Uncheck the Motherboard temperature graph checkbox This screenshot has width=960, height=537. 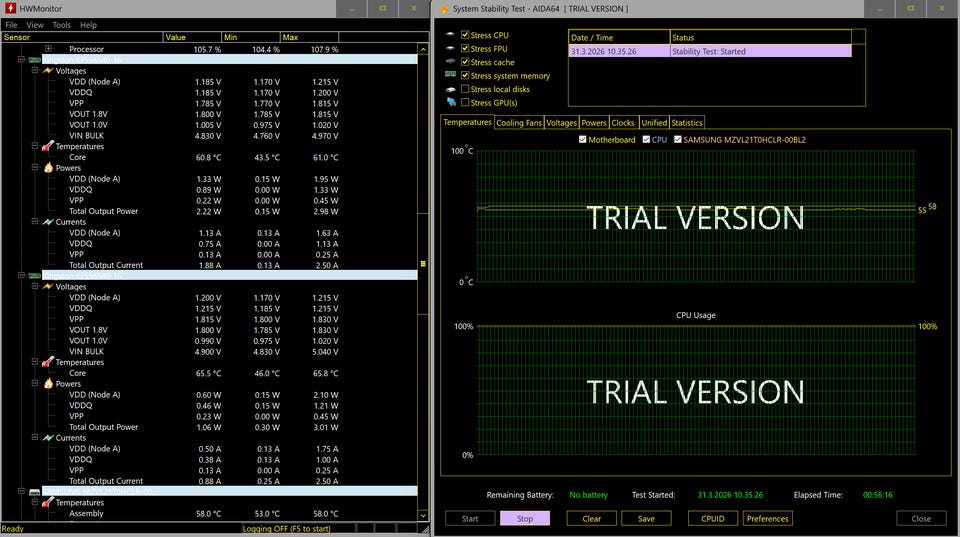point(584,140)
